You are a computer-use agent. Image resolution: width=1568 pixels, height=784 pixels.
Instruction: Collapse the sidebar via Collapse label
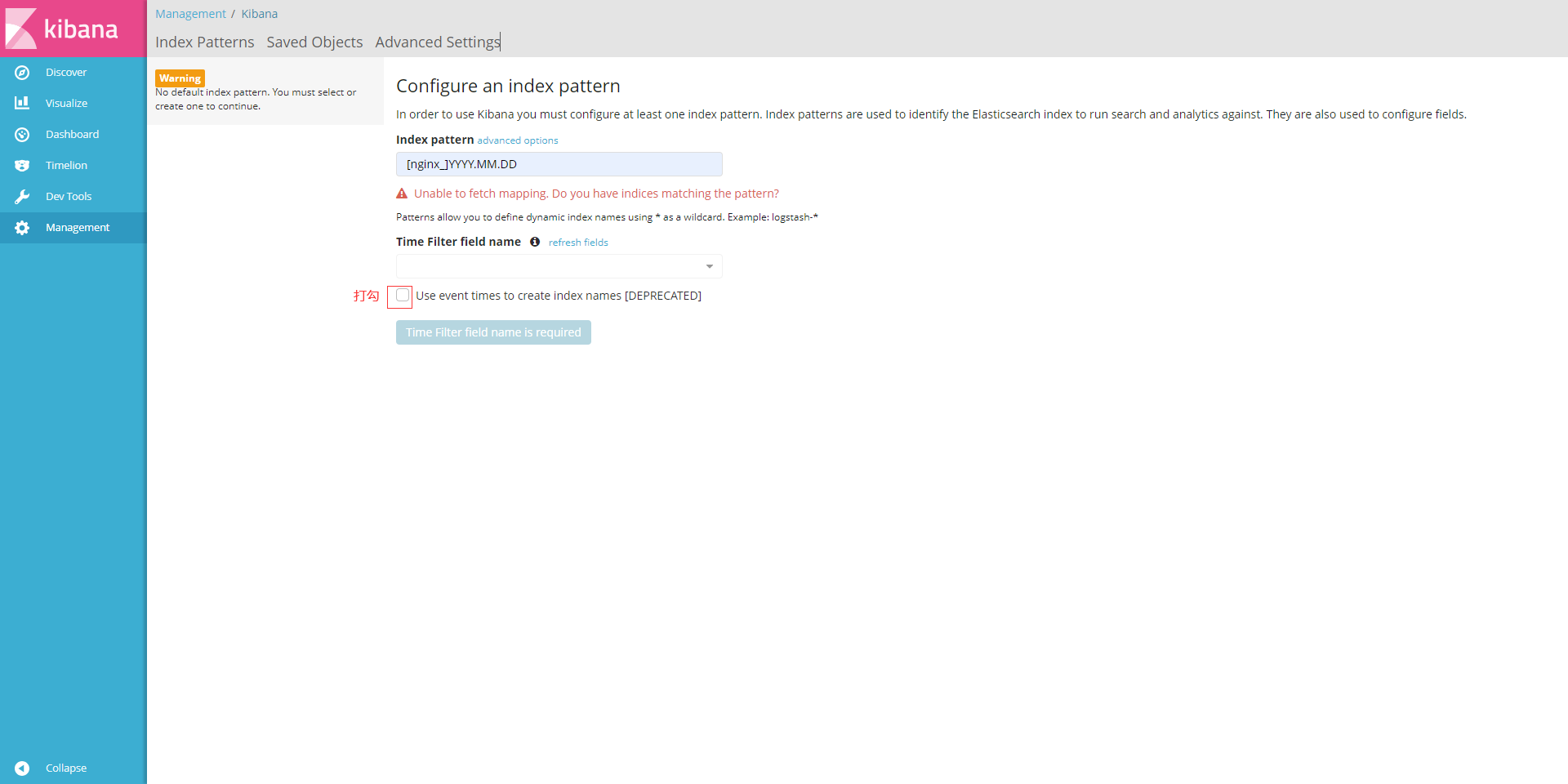(66, 768)
